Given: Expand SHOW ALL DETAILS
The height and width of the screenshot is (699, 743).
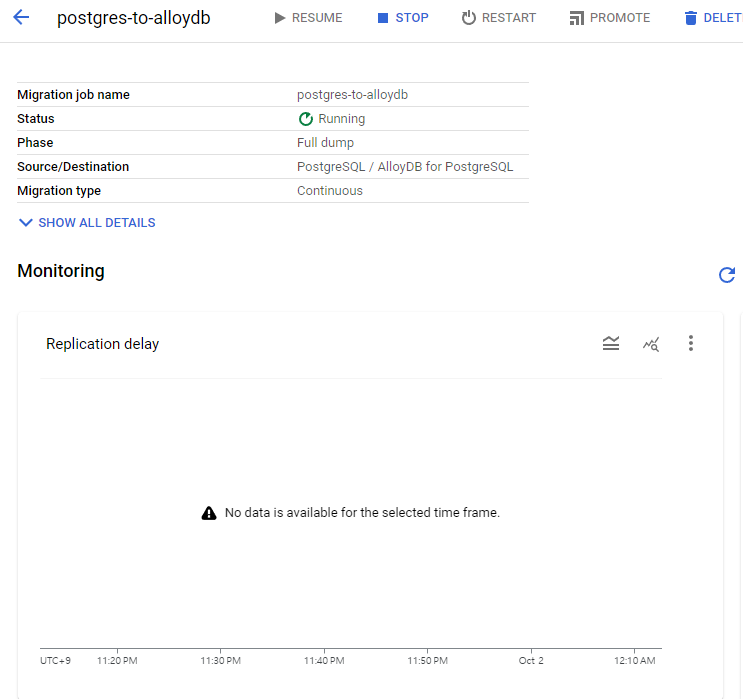Looking at the screenshot, I should (87, 223).
